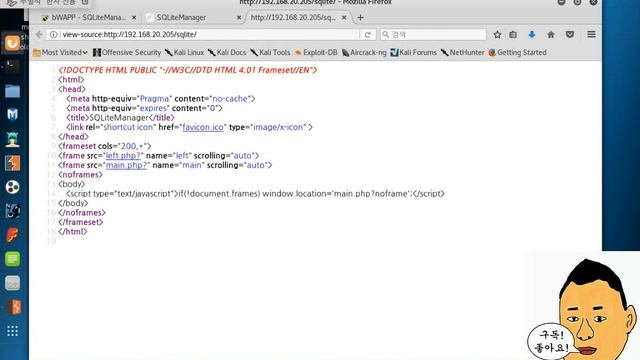This screenshot has height=360, width=640.
Task: Open the Exploit-DB bookmark
Action: [x=316, y=53]
